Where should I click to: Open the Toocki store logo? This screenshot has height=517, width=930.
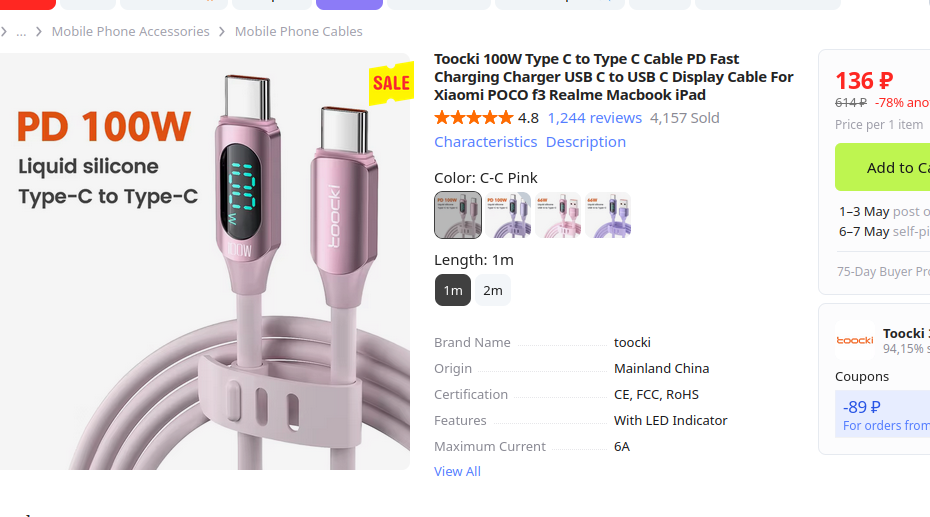click(855, 340)
